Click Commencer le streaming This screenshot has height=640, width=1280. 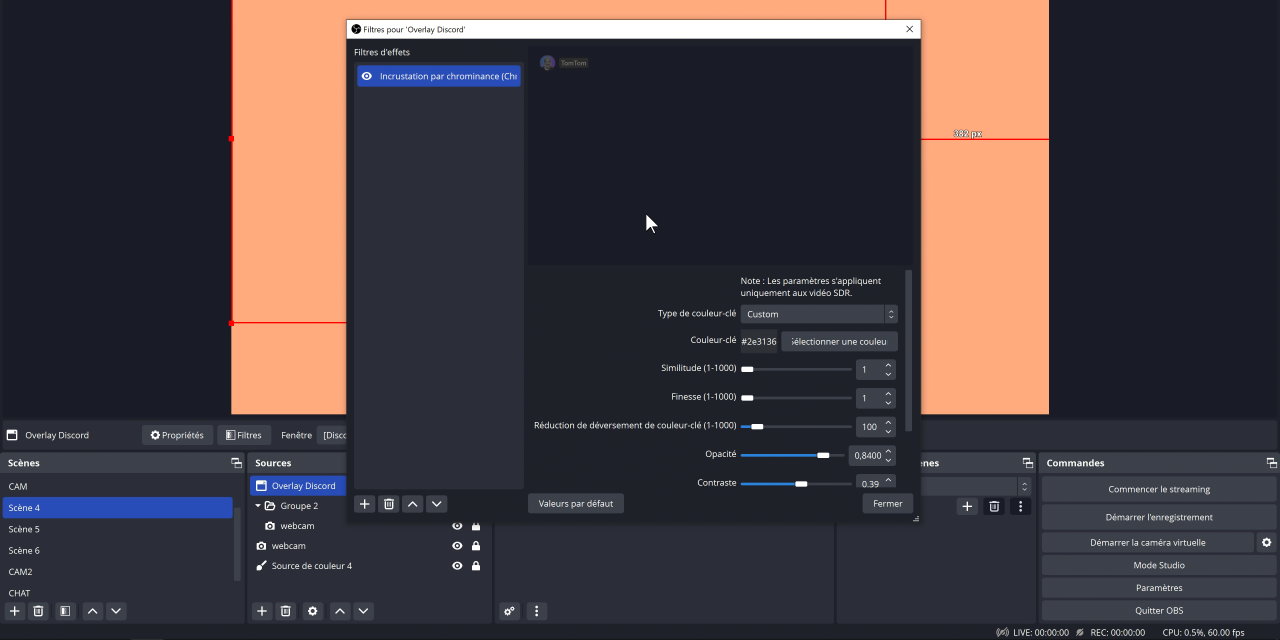1158,489
